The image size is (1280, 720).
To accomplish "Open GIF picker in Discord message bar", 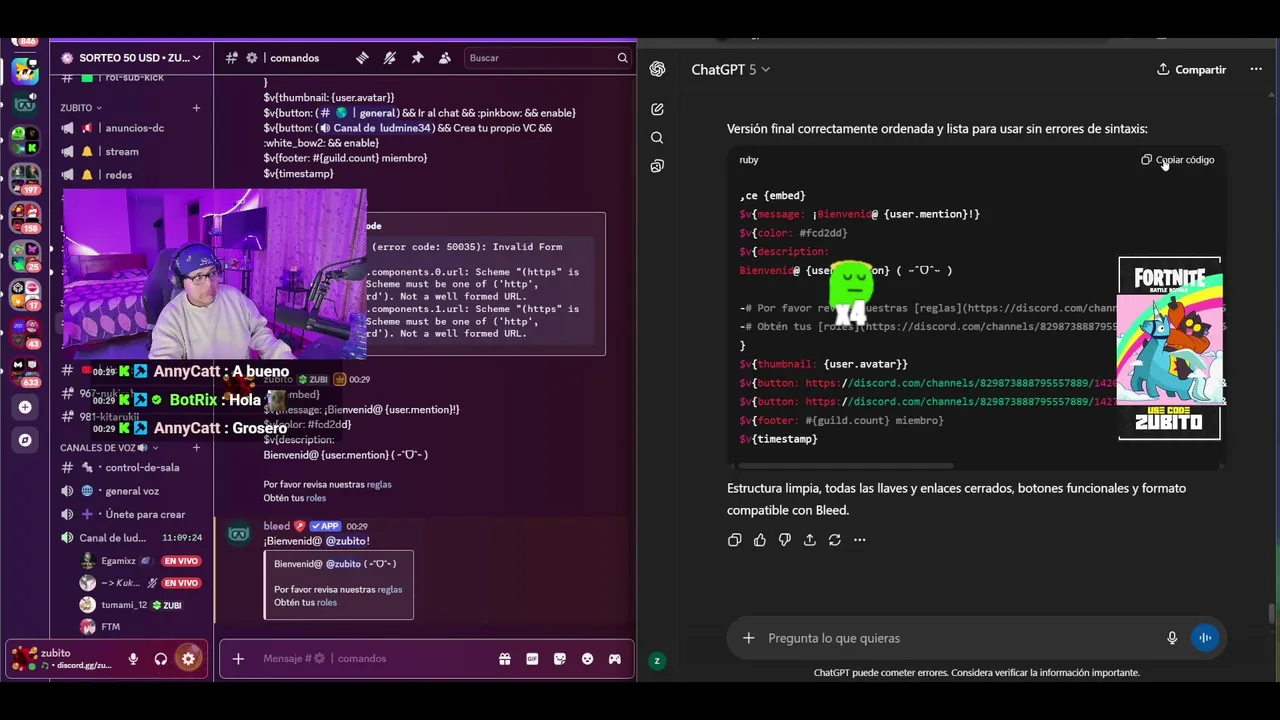I will (532, 659).
